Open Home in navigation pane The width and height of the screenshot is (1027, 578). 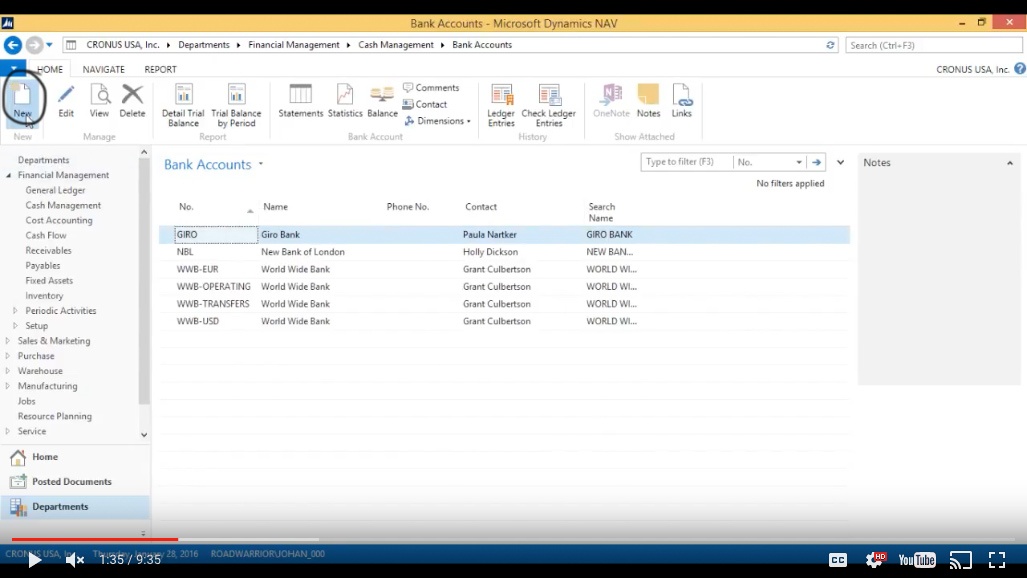pyautogui.click(x=75, y=457)
